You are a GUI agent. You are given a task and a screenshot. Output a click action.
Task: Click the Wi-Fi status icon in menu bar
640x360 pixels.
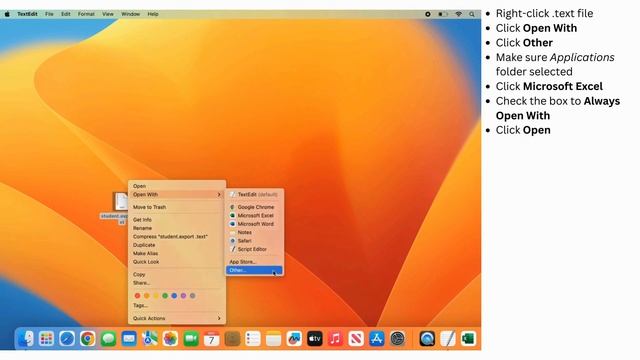(458, 14)
